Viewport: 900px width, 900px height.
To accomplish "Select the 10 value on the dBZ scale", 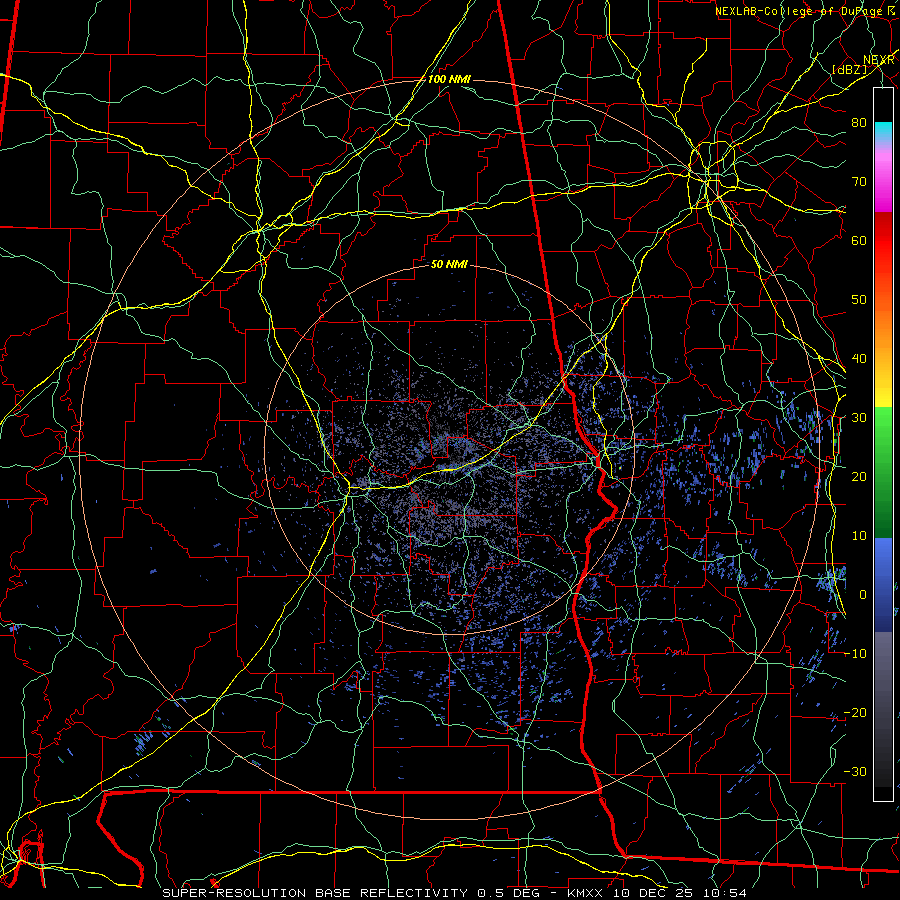I will (859, 536).
